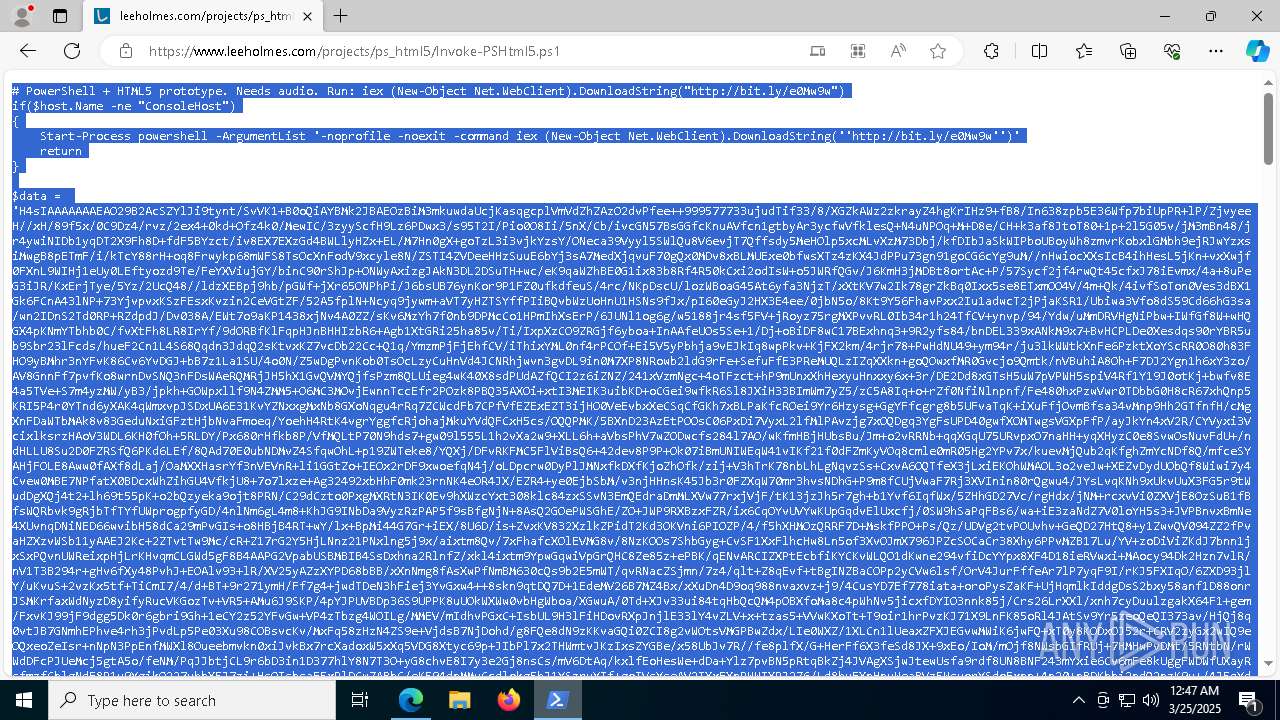Screen dimensions: 1280x720
Task: Open the meet now camera tray icon
Action: pyautogui.click(x=1103, y=701)
